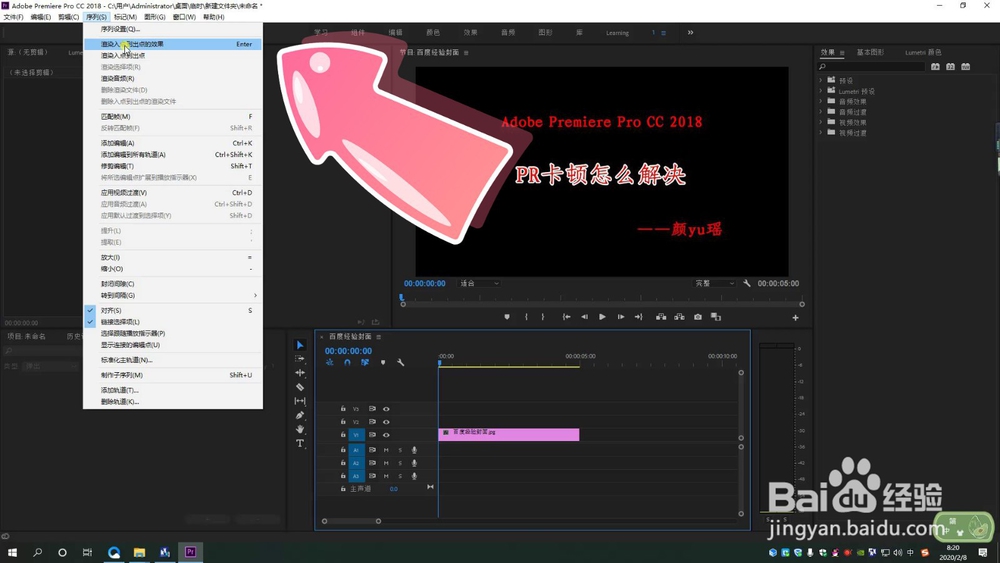Choose 应用视频过渡(V) menu item

click(172, 193)
